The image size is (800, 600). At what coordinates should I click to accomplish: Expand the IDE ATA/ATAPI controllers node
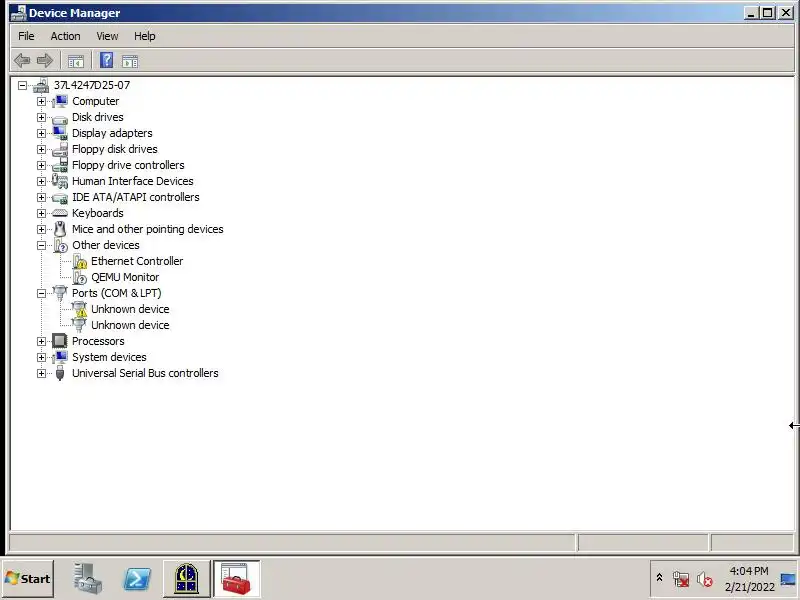(x=41, y=197)
